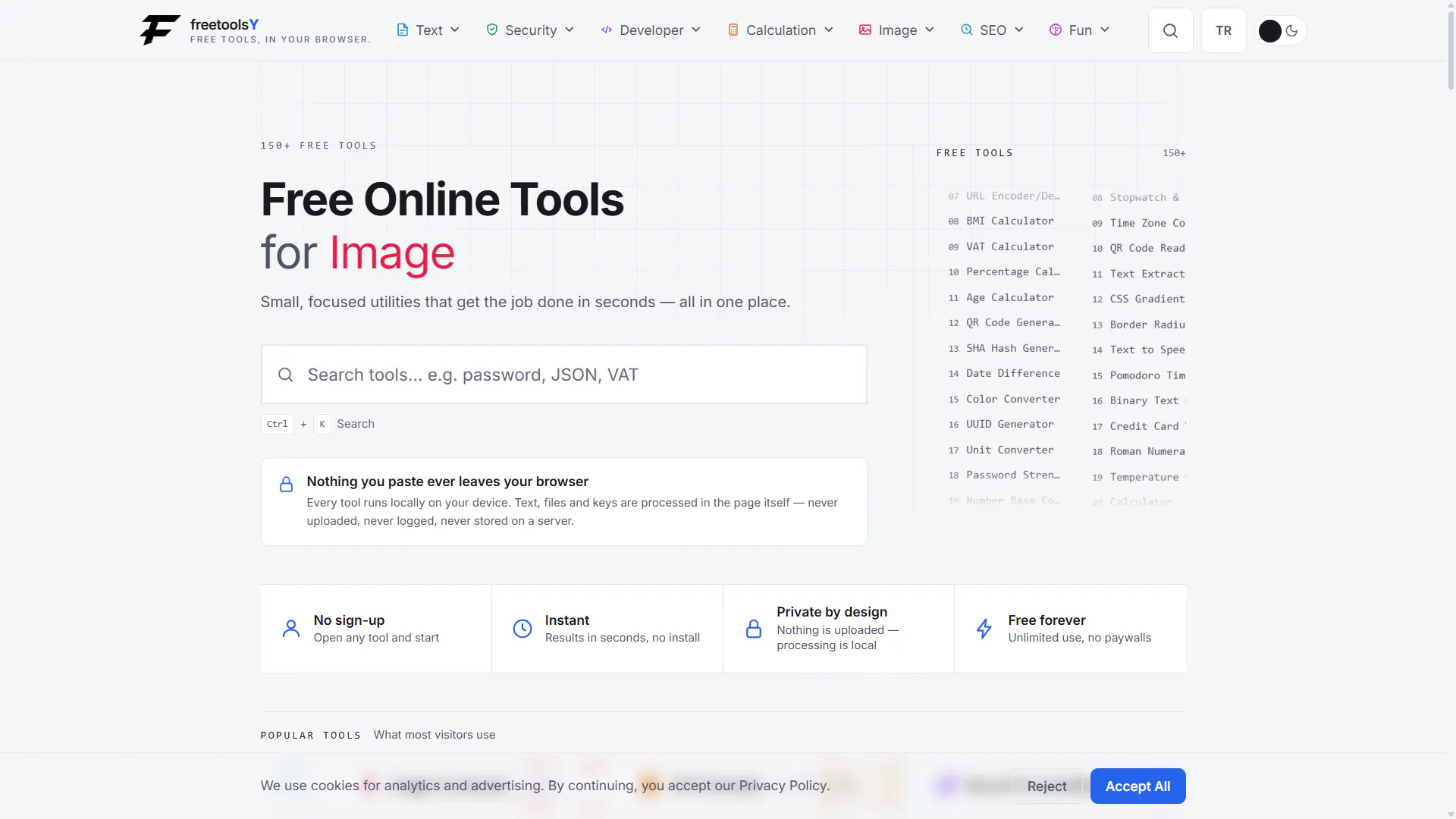Open the Fun menu label

(x=1080, y=30)
